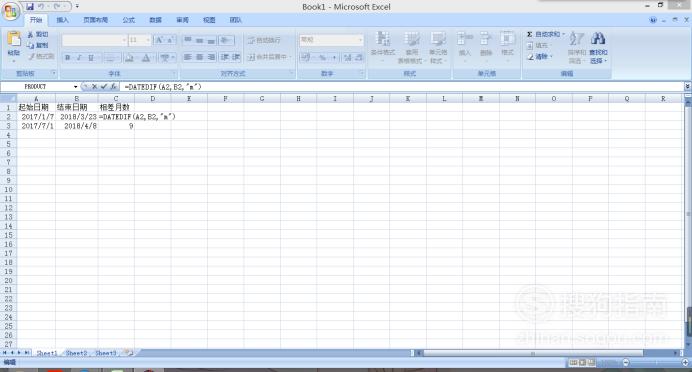The width and height of the screenshot is (692, 372).
Task: Toggle Italic formatting
Action: click(79, 57)
